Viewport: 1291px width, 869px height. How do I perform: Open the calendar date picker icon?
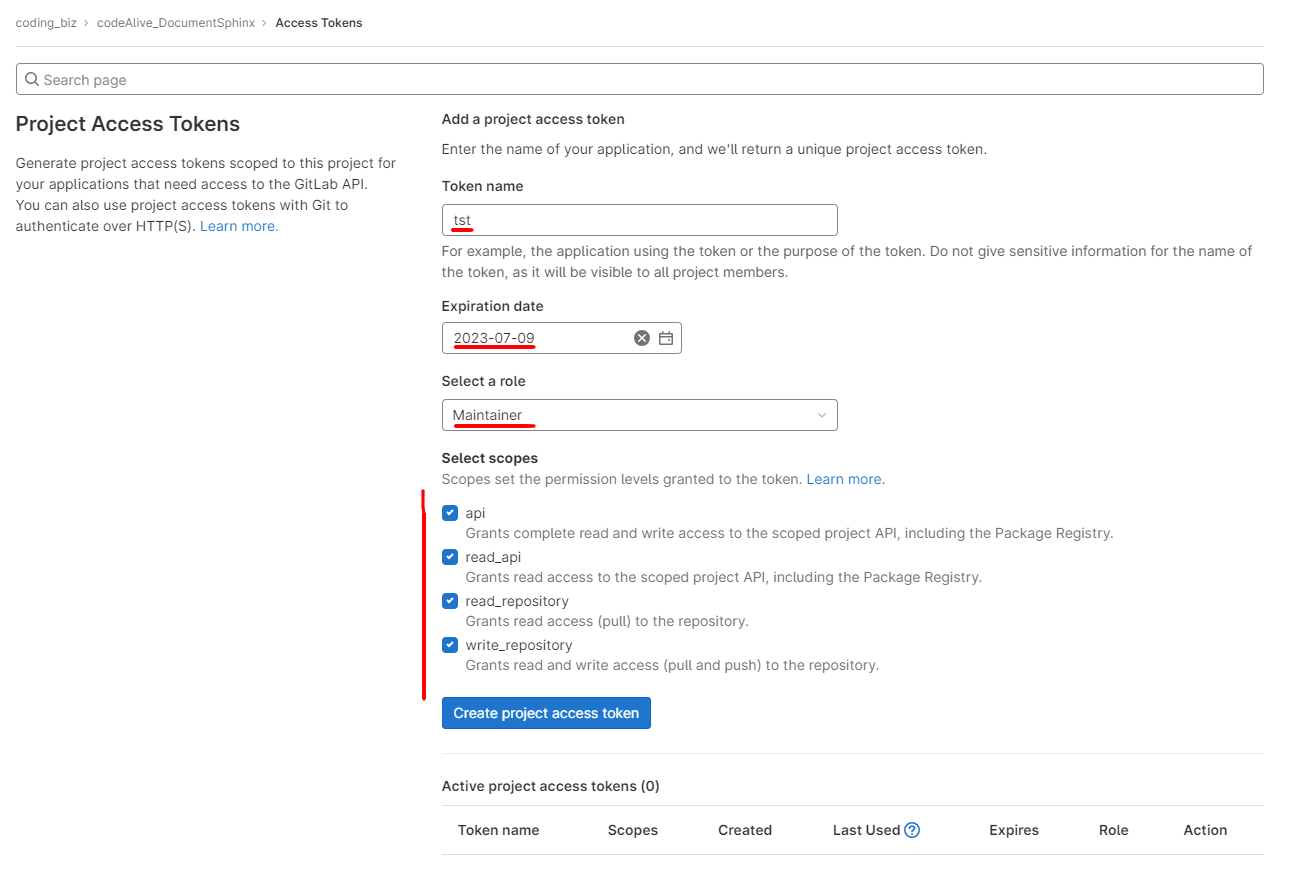pos(666,338)
